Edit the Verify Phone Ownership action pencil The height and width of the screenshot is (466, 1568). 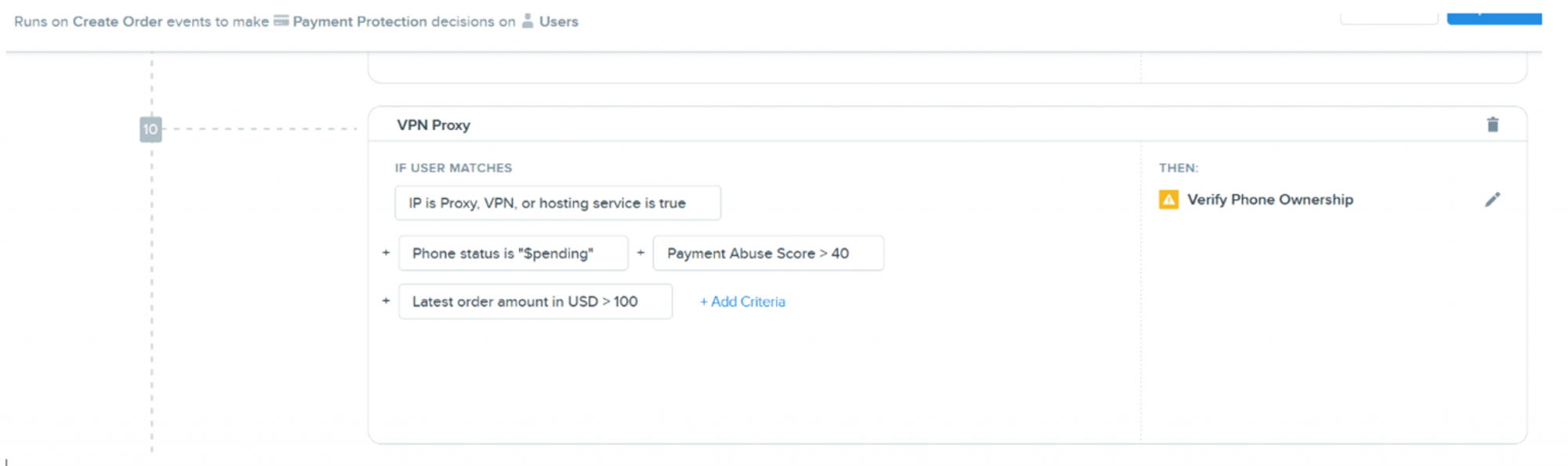[x=1492, y=200]
